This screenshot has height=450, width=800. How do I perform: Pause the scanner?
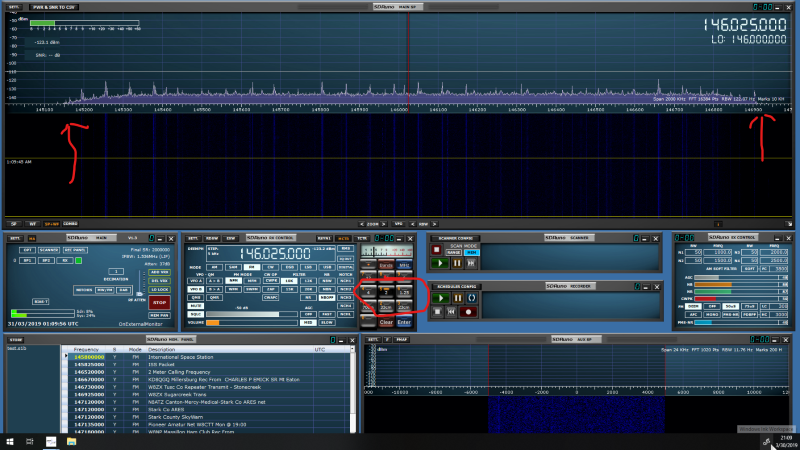457,263
